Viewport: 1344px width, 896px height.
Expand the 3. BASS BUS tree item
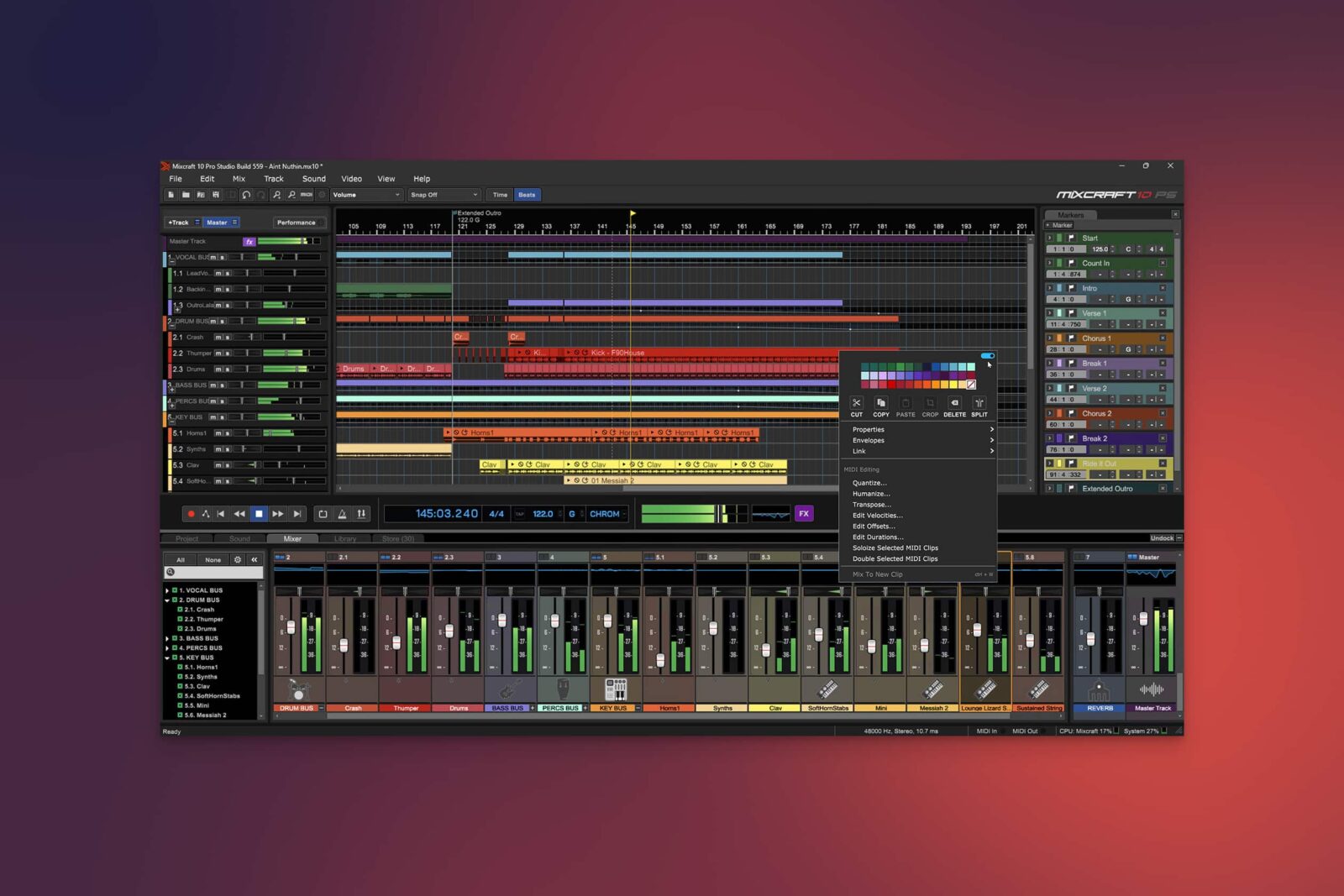[x=167, y=639]
